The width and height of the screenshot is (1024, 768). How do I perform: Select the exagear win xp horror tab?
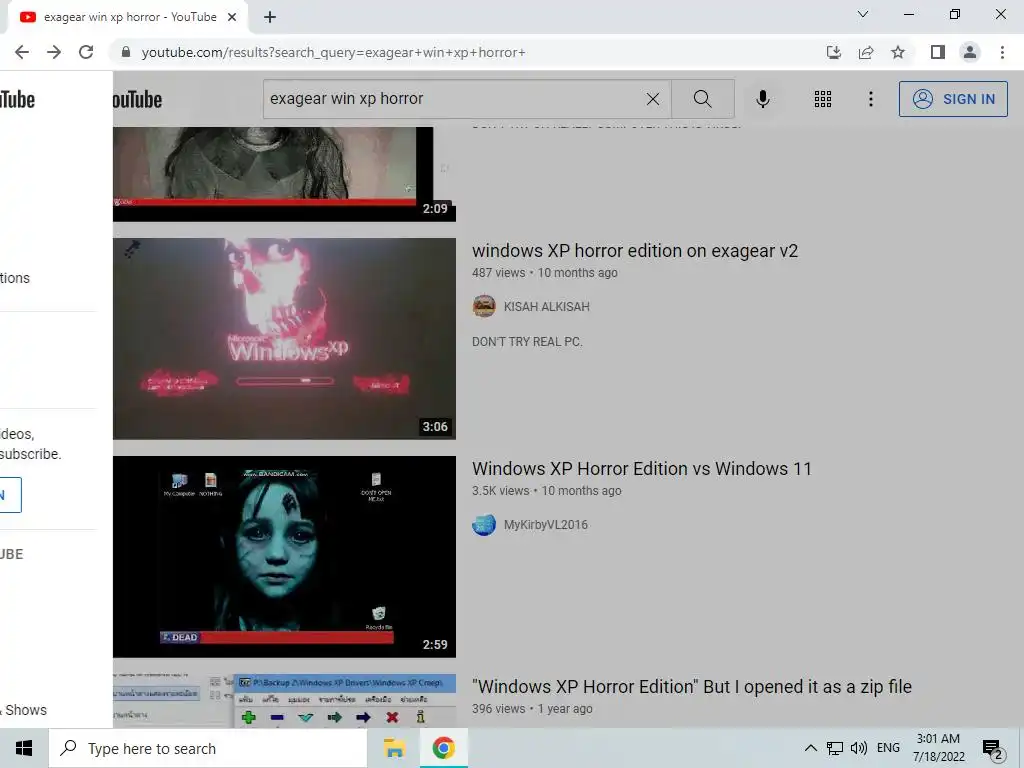(128, 18)
